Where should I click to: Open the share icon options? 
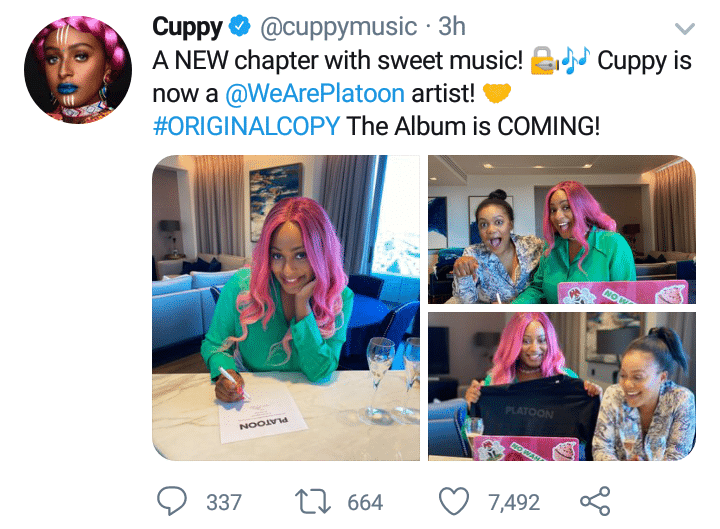pos(595,501)
